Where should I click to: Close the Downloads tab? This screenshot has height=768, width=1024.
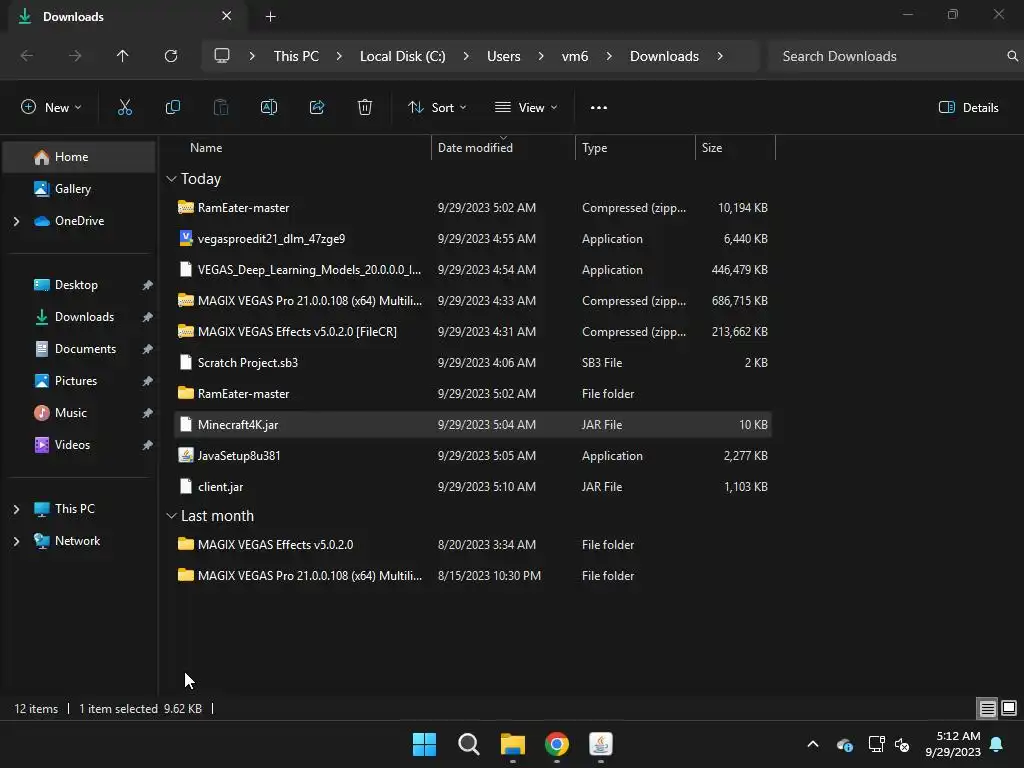tap(227, 16)
